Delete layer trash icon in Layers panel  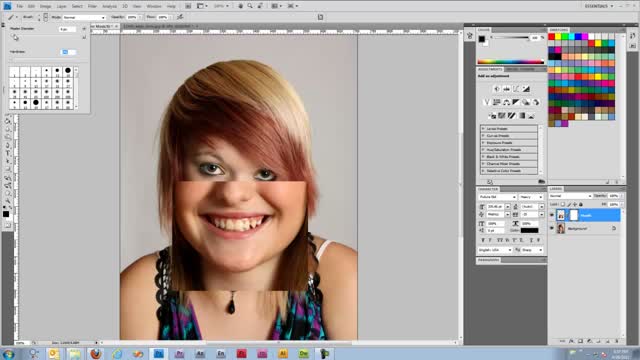pos(617,341)
